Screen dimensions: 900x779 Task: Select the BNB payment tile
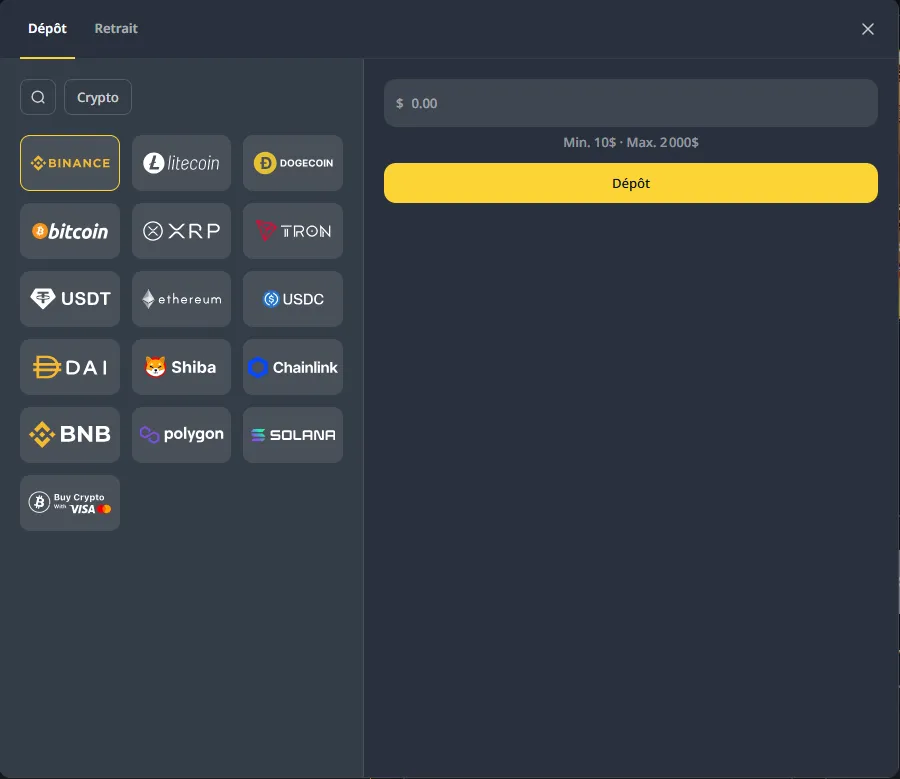(x=70, y=435)
